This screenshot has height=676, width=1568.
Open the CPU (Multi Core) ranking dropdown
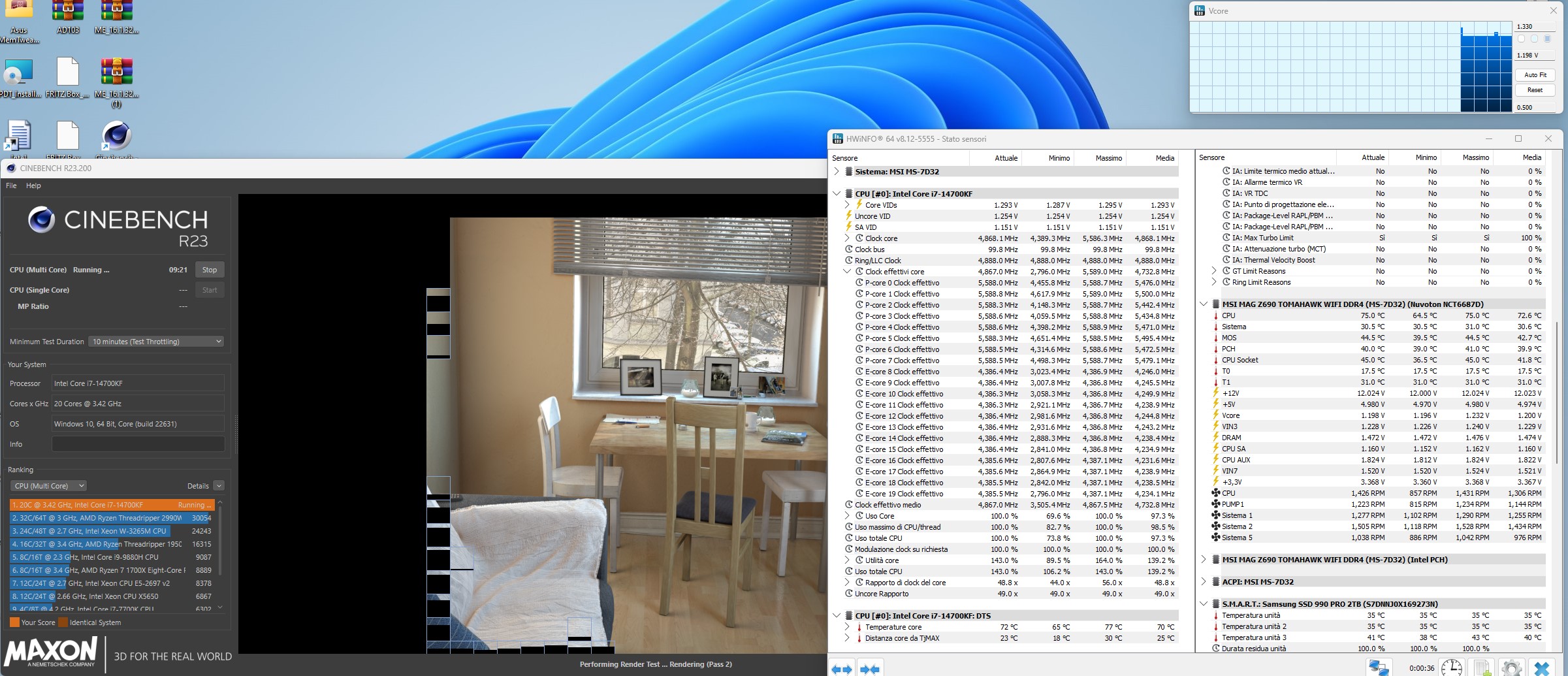tap(48, 486)
